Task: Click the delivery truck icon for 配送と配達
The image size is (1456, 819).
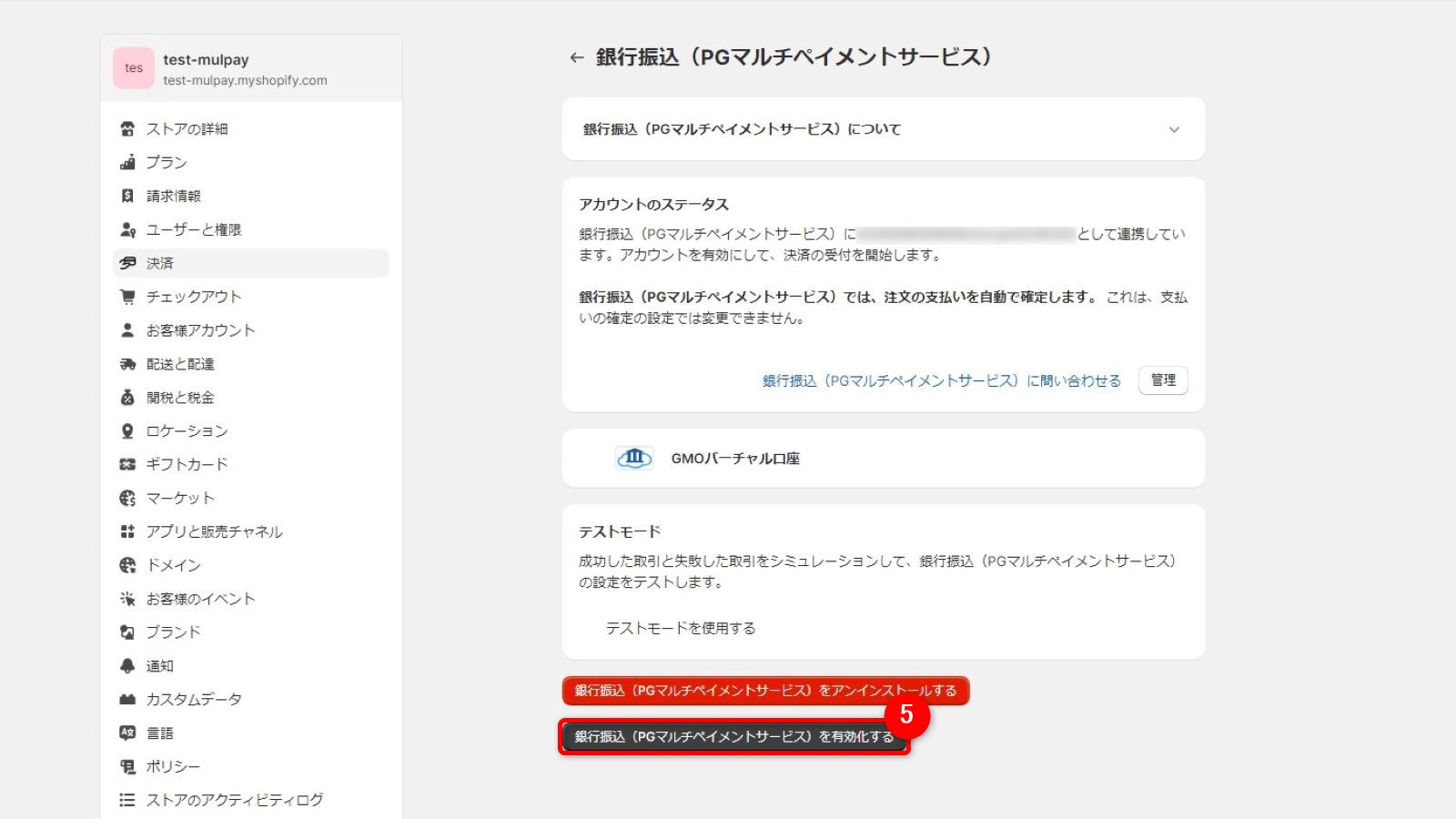Action: (128, 363)
